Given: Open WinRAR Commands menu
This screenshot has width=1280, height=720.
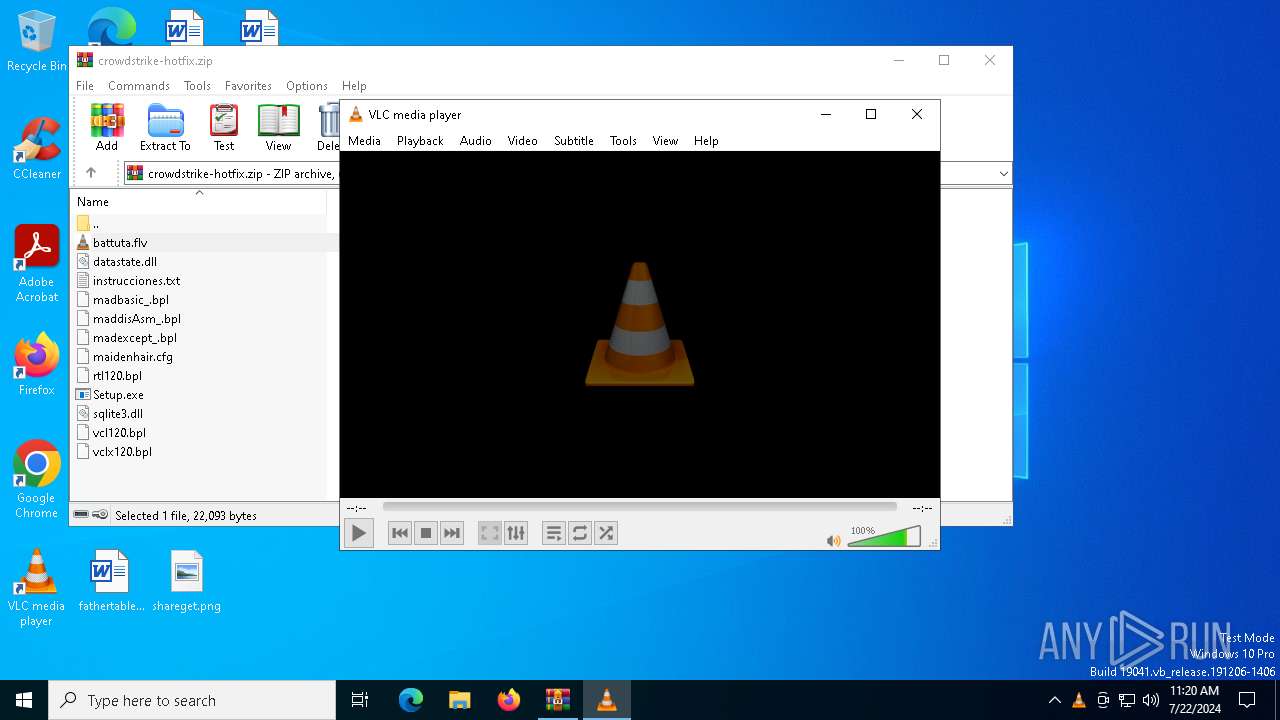Looking at the screenshot, I should 139,86.
